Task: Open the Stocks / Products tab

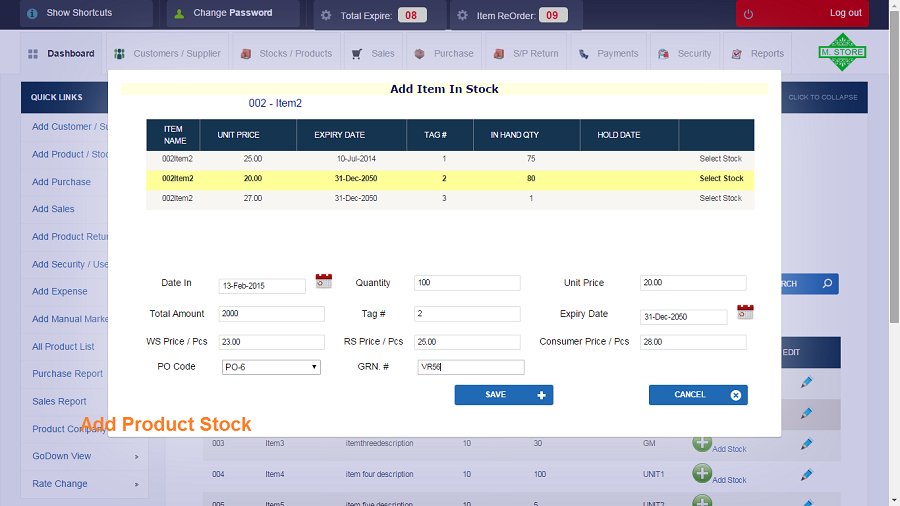Action: (286, 53)
